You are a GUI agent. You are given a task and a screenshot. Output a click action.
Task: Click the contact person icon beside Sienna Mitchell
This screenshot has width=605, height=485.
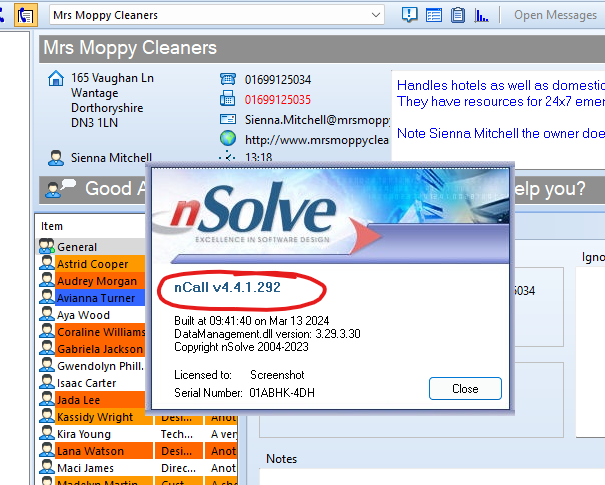(x=56, y=158)
